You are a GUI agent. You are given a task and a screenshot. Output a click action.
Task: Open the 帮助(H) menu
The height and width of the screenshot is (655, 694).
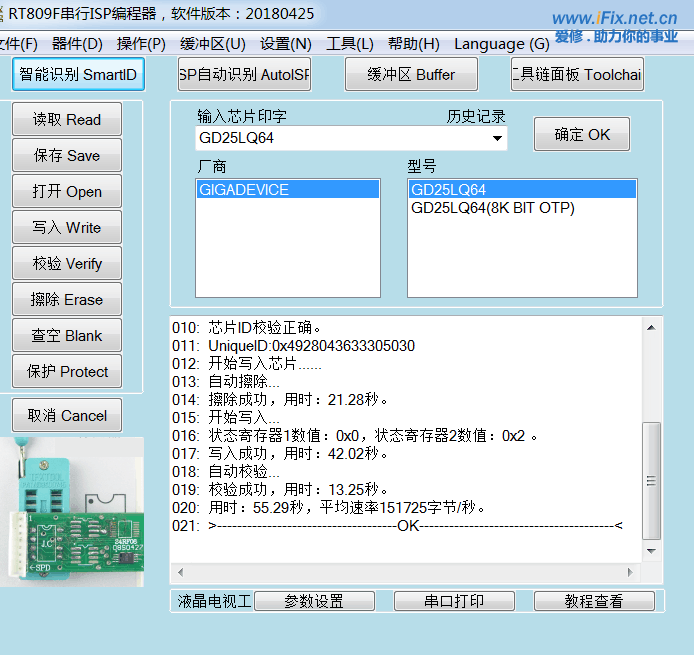[414, 44]
